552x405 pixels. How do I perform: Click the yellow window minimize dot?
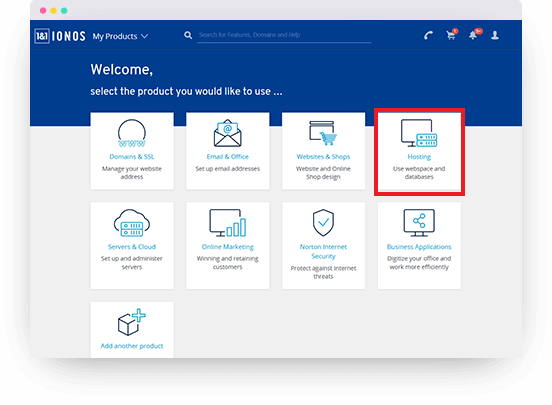click(x=54, y=11)
